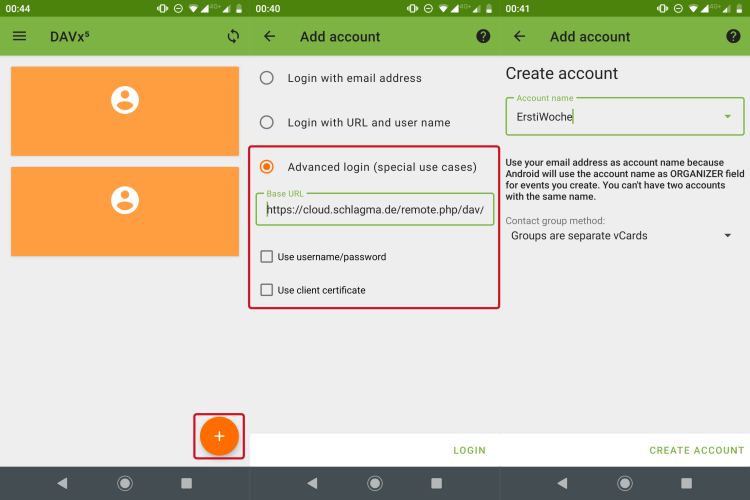
Task: Go back from the Create account screen
Action: (x=519, y=36)
